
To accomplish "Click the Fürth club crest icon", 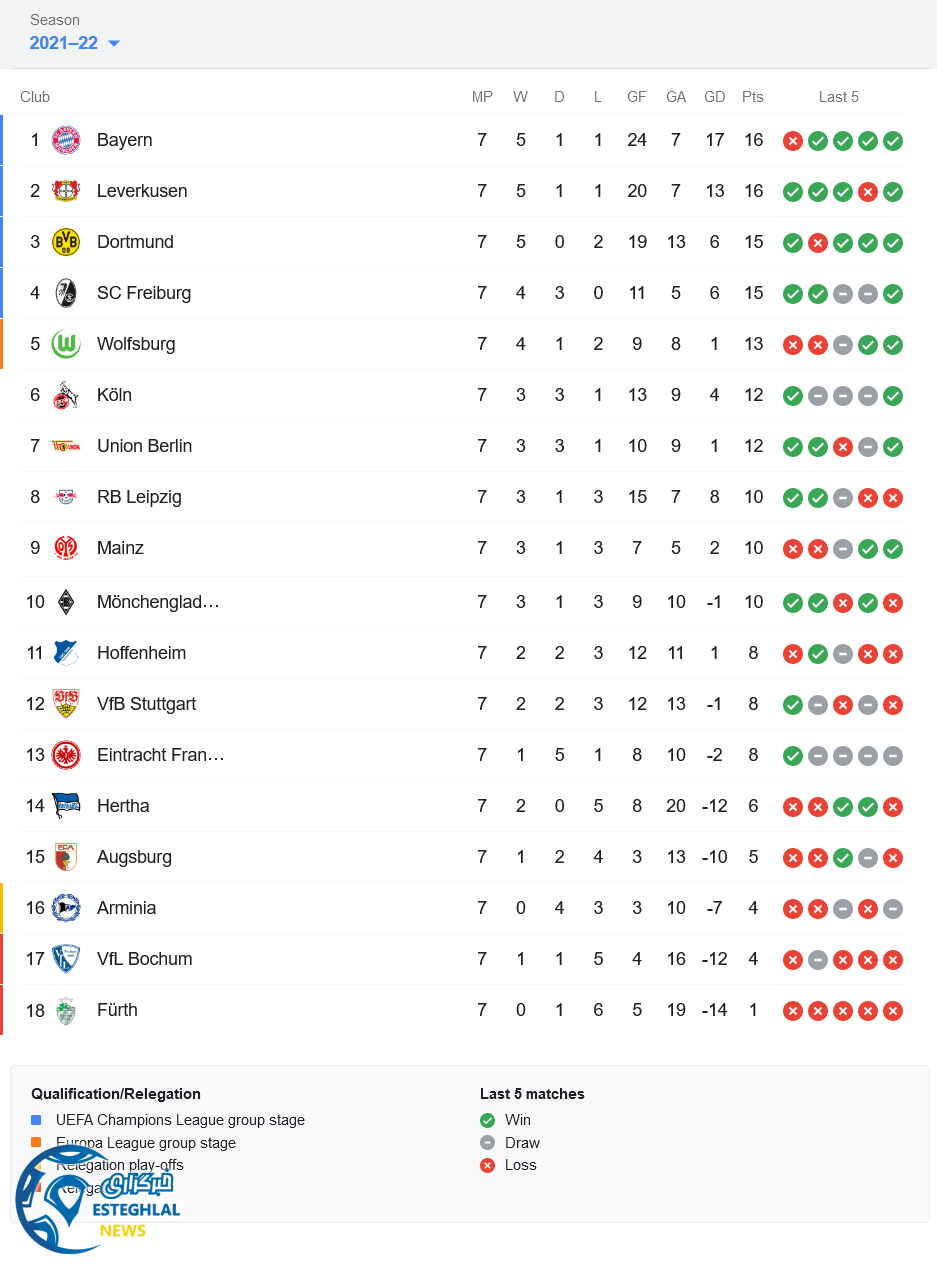I will click(66, 1010).
